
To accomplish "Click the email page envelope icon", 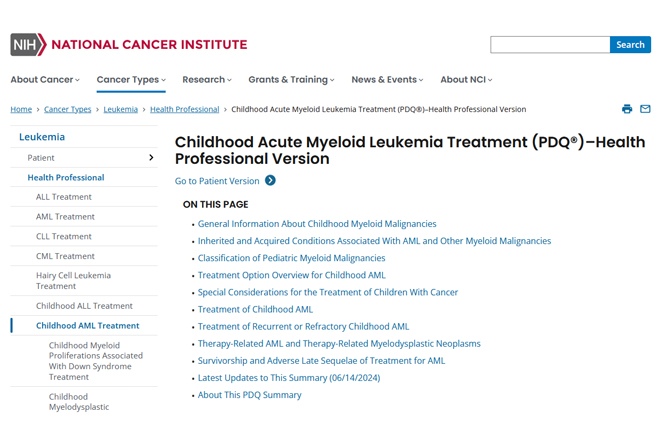I will pyautogui.click(x=645, y=109).
